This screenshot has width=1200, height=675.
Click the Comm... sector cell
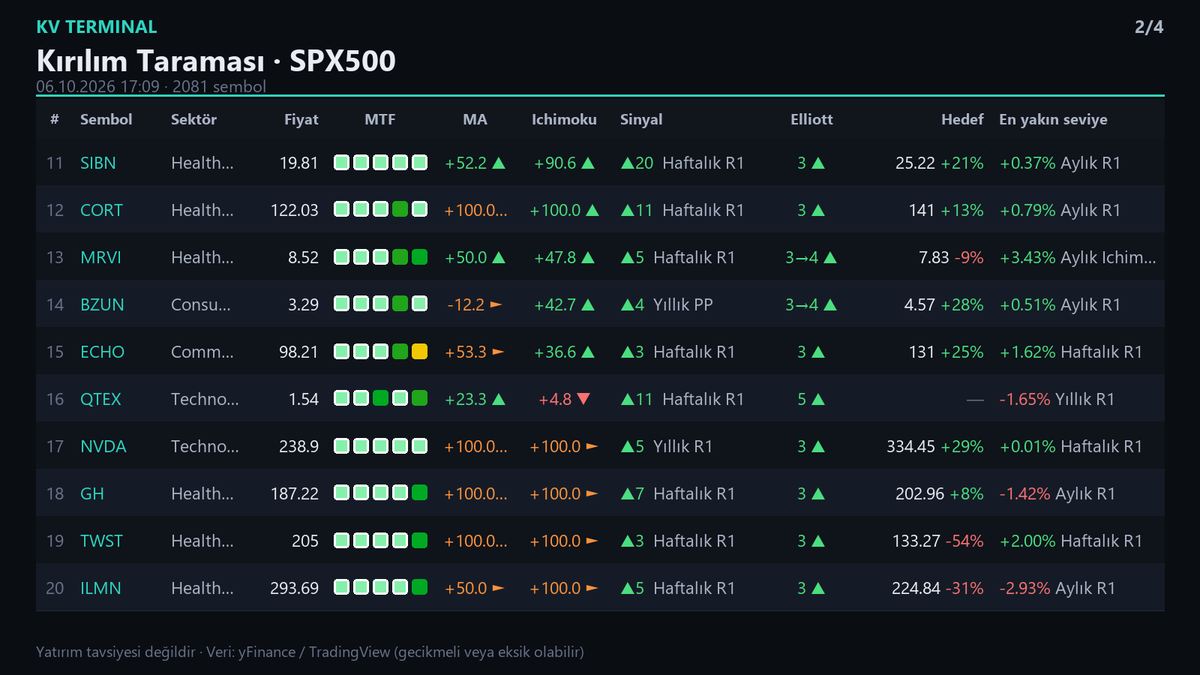coord(203,352)
